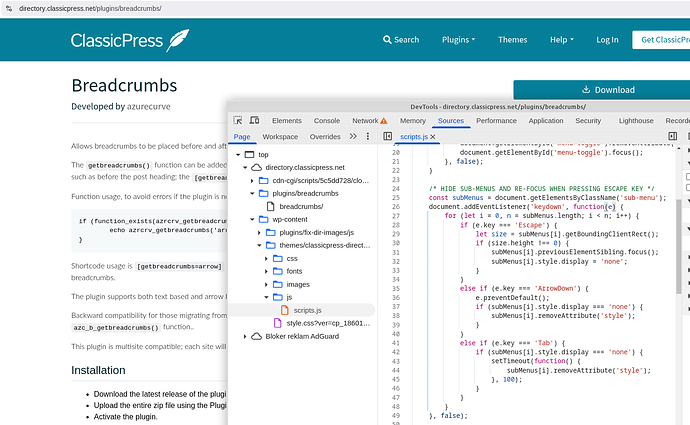Click the search magnifier in site header
This screenshot has width=690, height=425.
[x=387, y=40]
